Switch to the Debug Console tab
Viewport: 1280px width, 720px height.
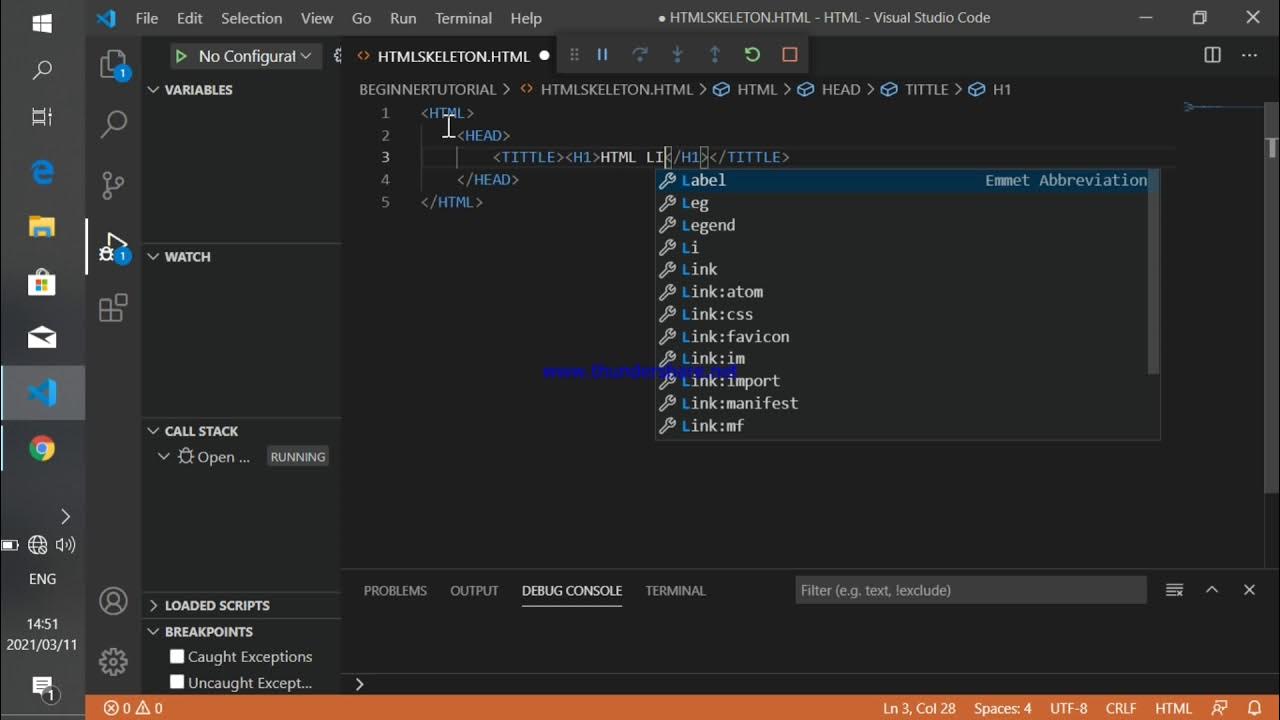click(x=572, y=590)
